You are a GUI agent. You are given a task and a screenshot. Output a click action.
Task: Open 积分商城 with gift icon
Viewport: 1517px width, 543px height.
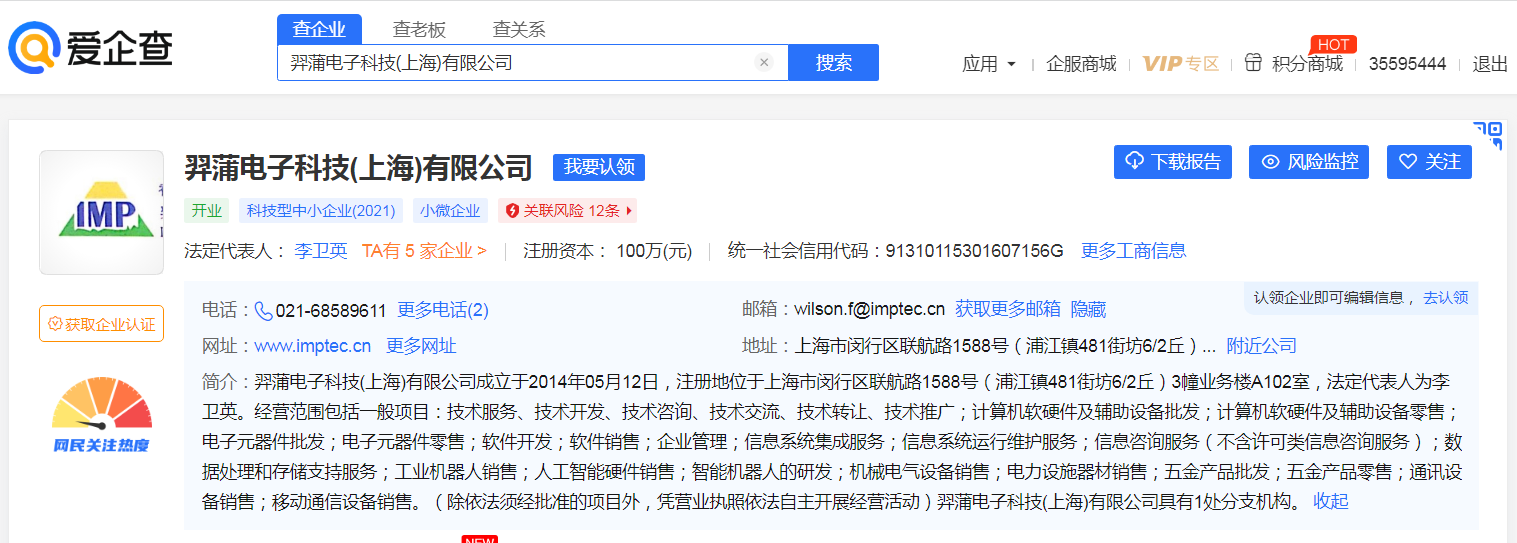(x=1294, y=63)
